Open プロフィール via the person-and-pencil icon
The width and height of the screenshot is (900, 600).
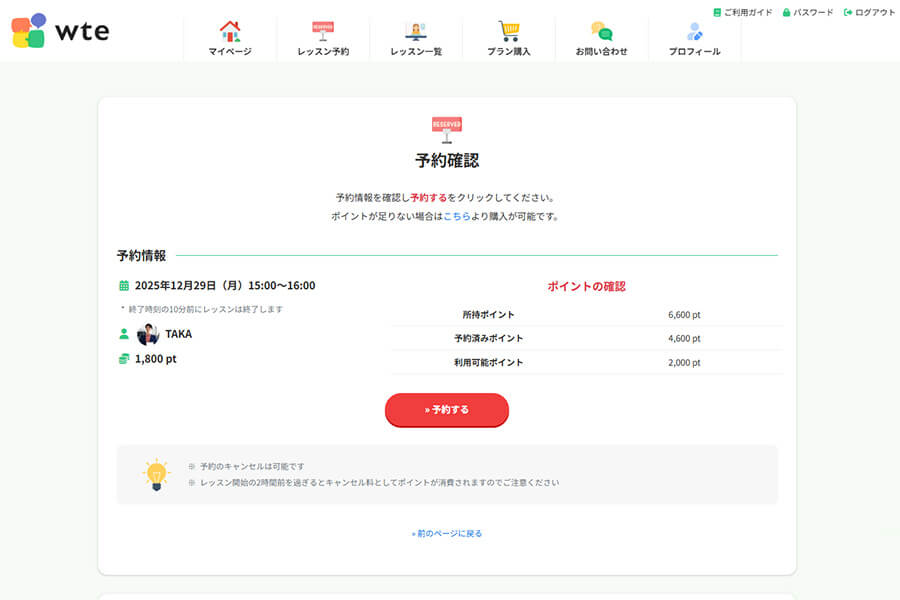(x=694, y=31)
